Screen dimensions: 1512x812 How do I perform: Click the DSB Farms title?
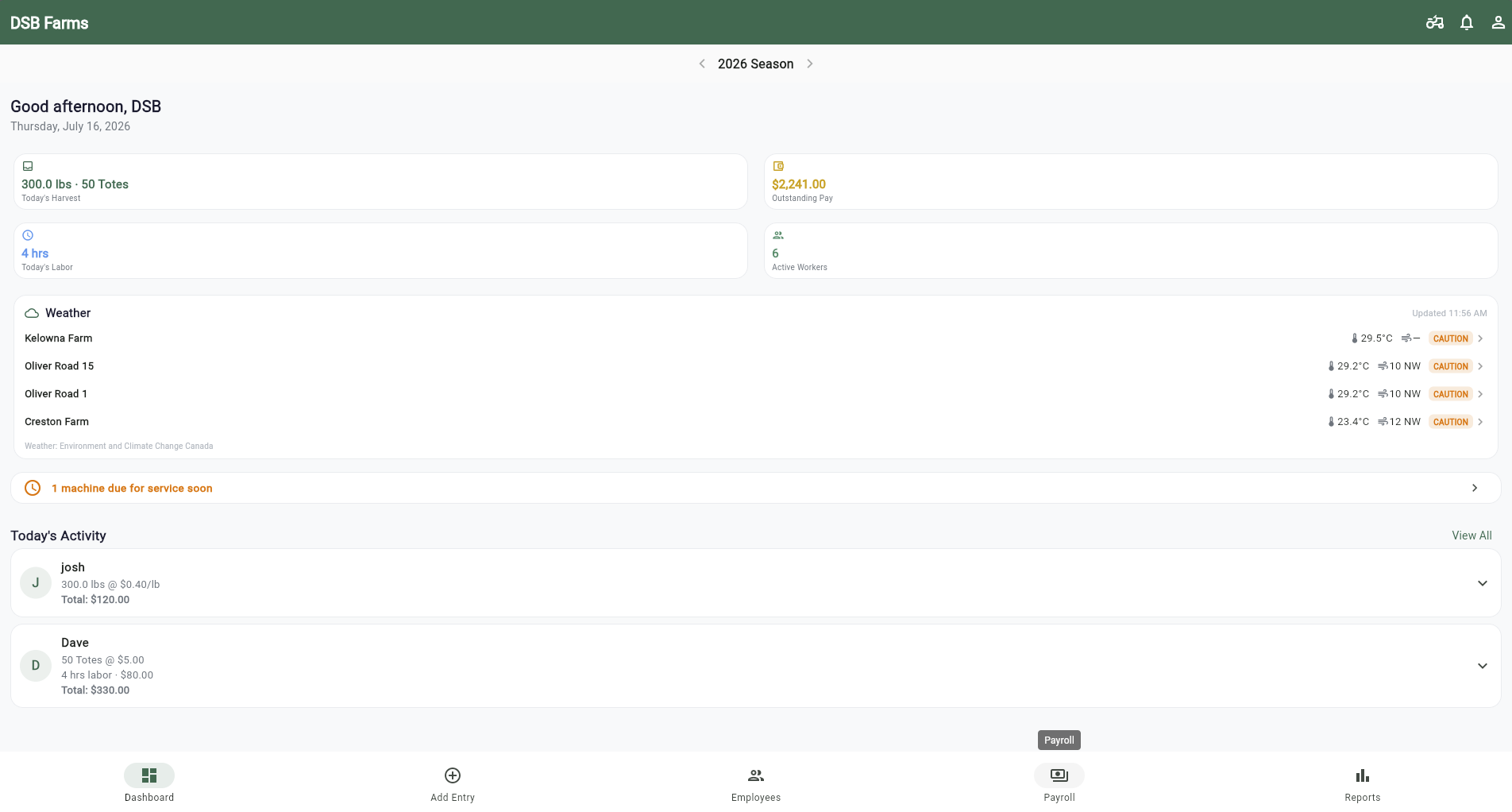49,23
